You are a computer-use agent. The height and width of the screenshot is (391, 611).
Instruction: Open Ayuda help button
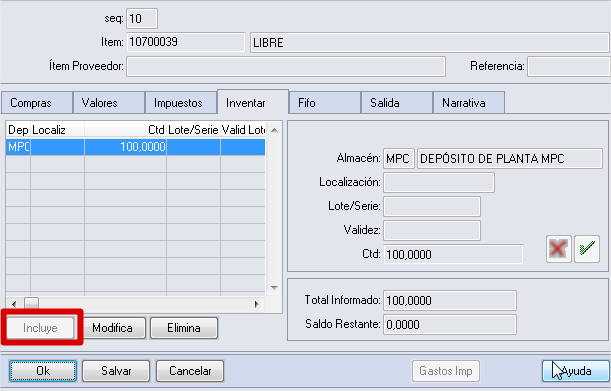[x=576, y=371]
